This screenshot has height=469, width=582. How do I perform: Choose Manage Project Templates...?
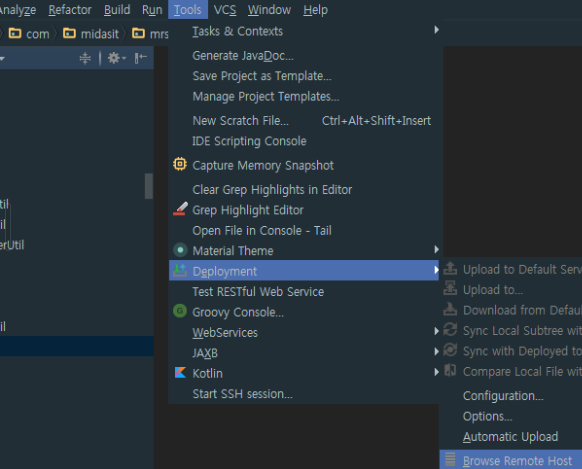306,96
